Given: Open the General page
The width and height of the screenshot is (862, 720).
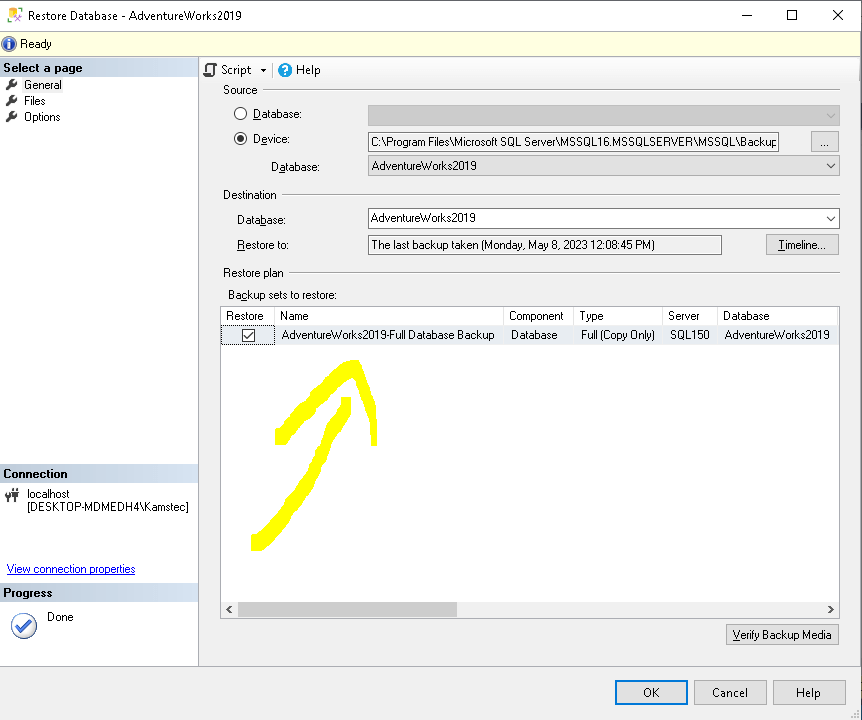Looking at the screenshot, I should (x=42, y=85).
